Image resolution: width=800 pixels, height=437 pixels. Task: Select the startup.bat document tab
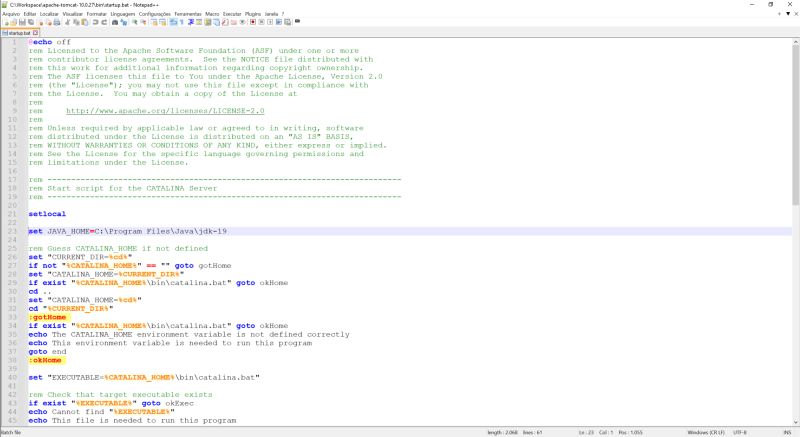(19, 33)
